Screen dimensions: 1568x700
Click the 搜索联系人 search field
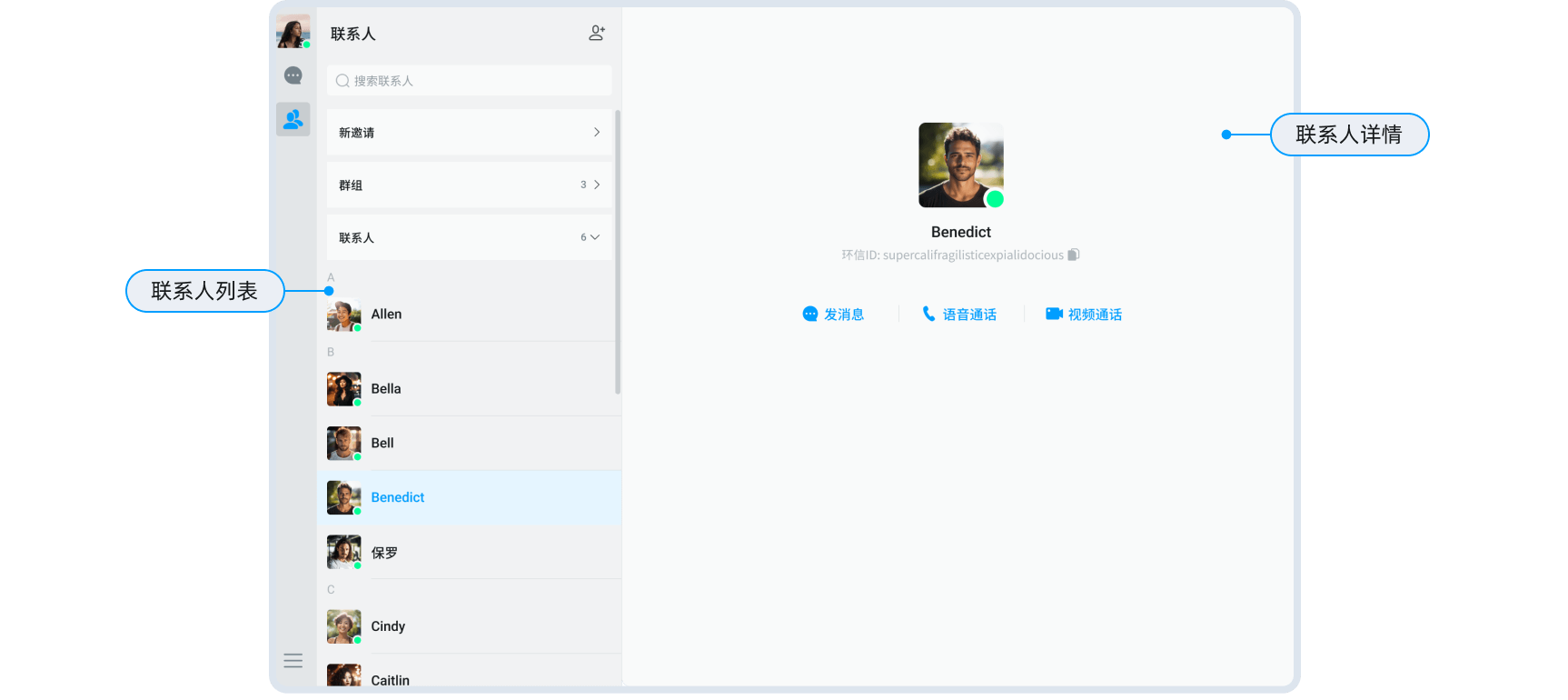(469, 81)
